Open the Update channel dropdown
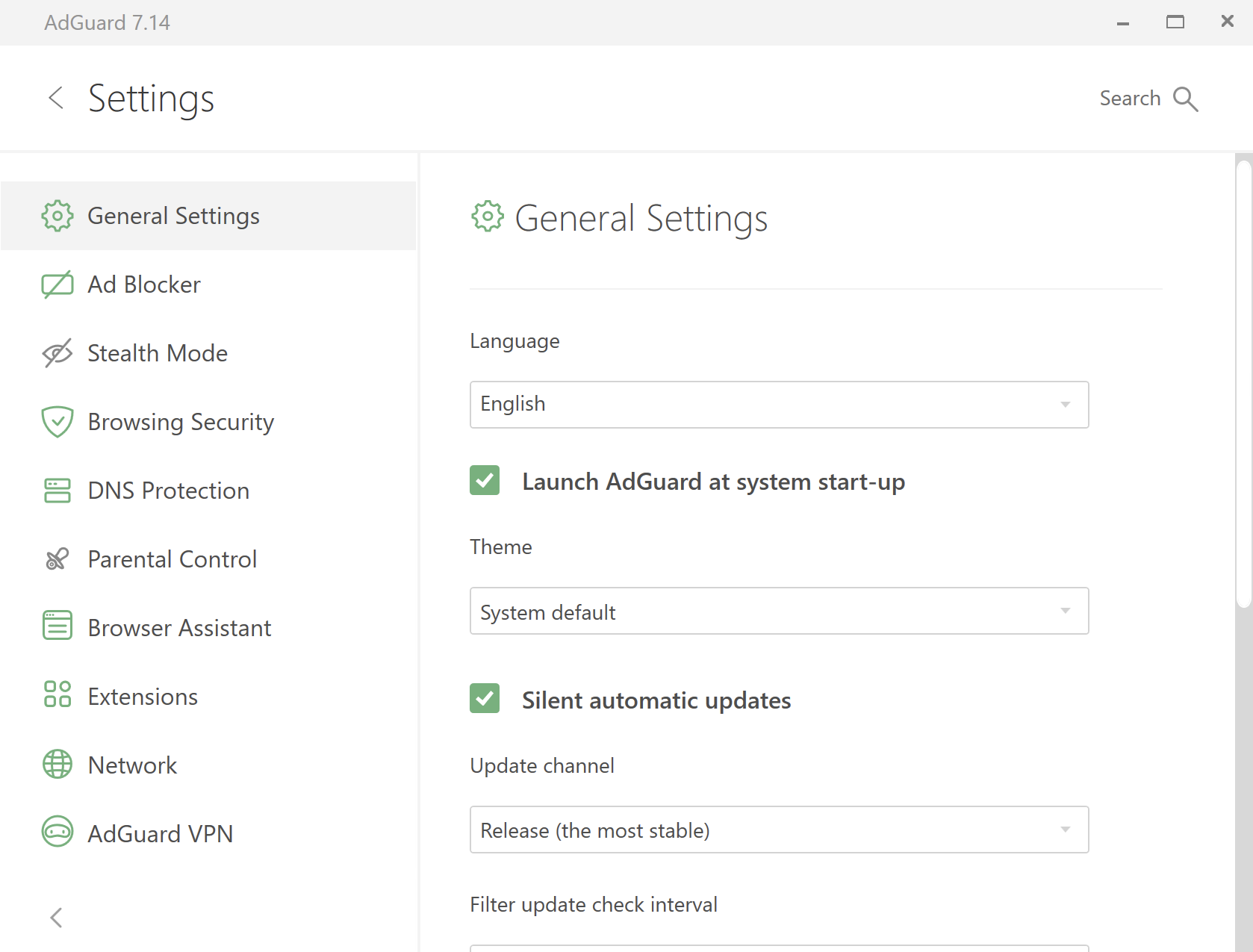Screen dimensions: 1253x952 [779, 830]
